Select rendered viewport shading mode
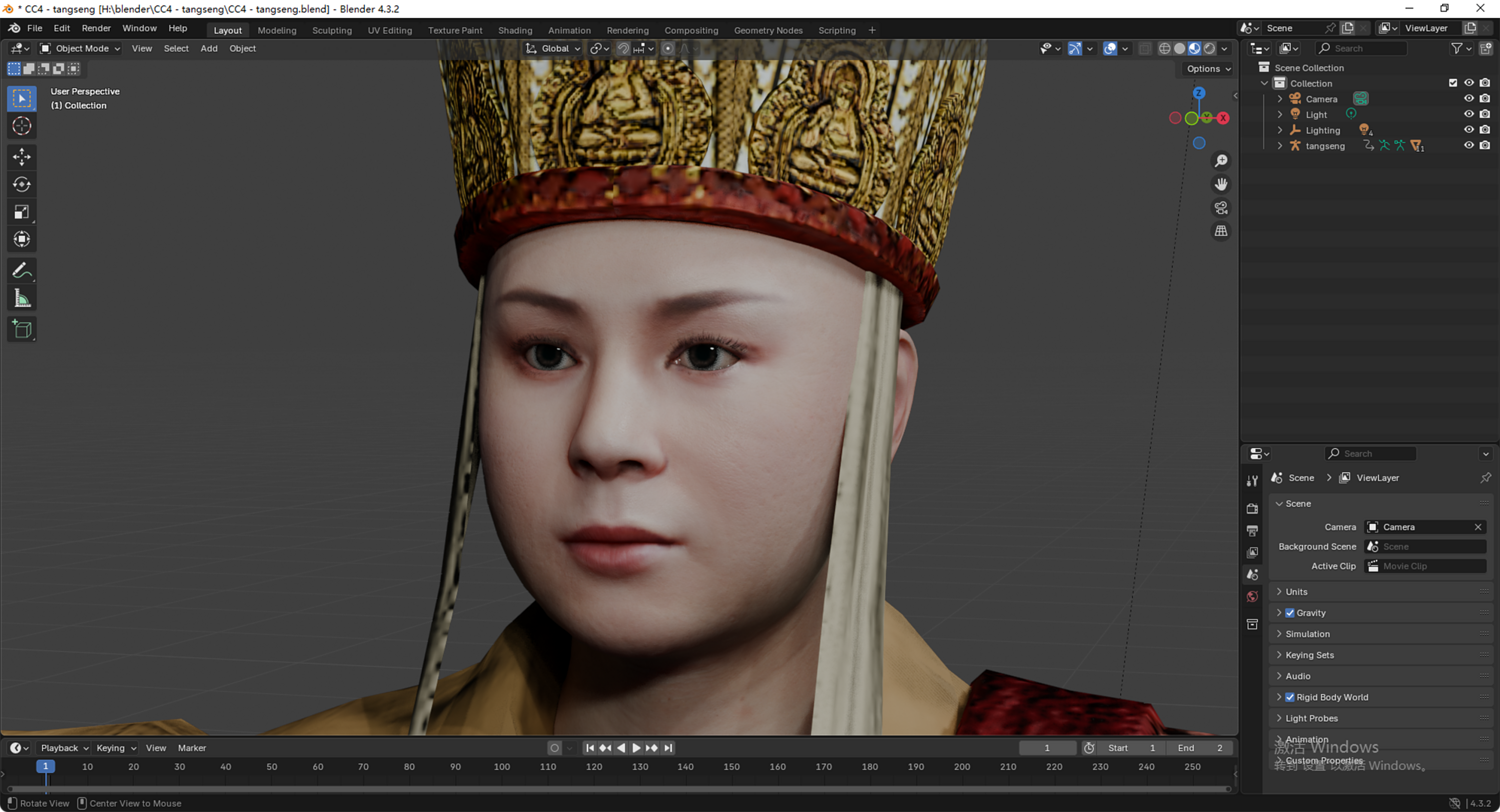 click(1210, 48)
